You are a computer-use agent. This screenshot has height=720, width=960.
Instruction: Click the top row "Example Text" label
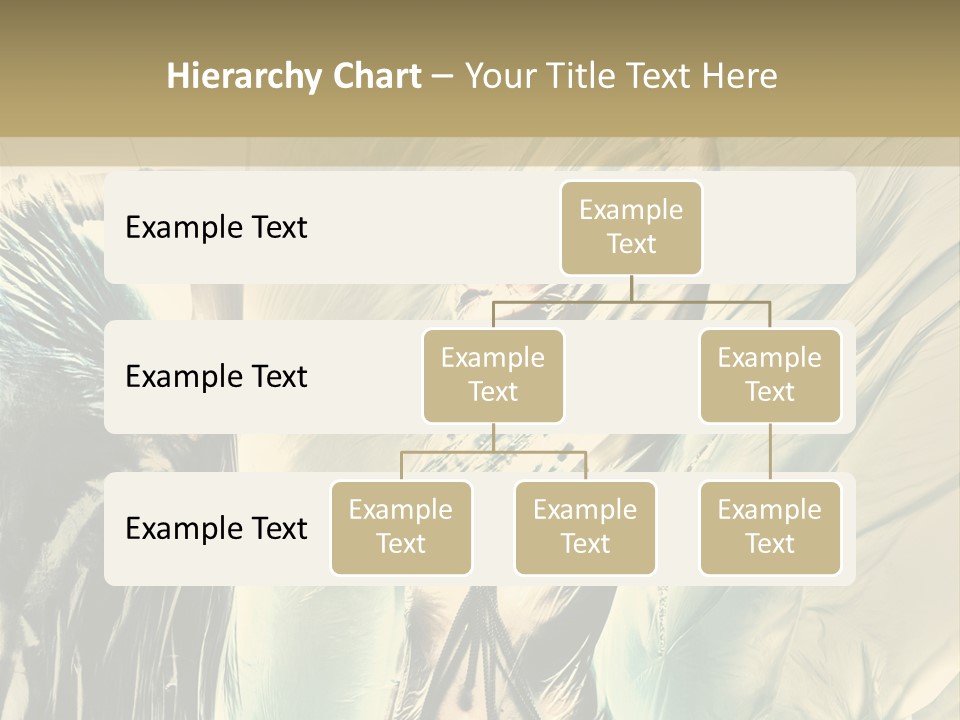[216, 228]
